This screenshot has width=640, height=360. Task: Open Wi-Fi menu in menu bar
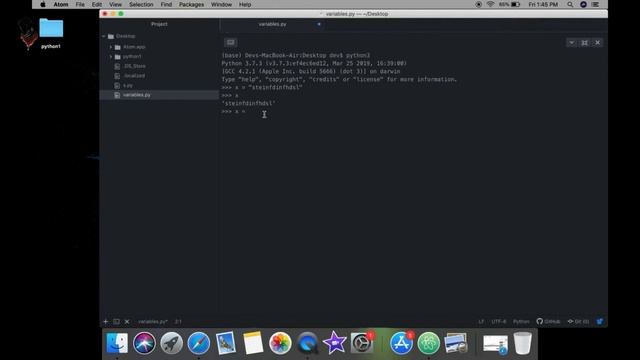point(490,4)
